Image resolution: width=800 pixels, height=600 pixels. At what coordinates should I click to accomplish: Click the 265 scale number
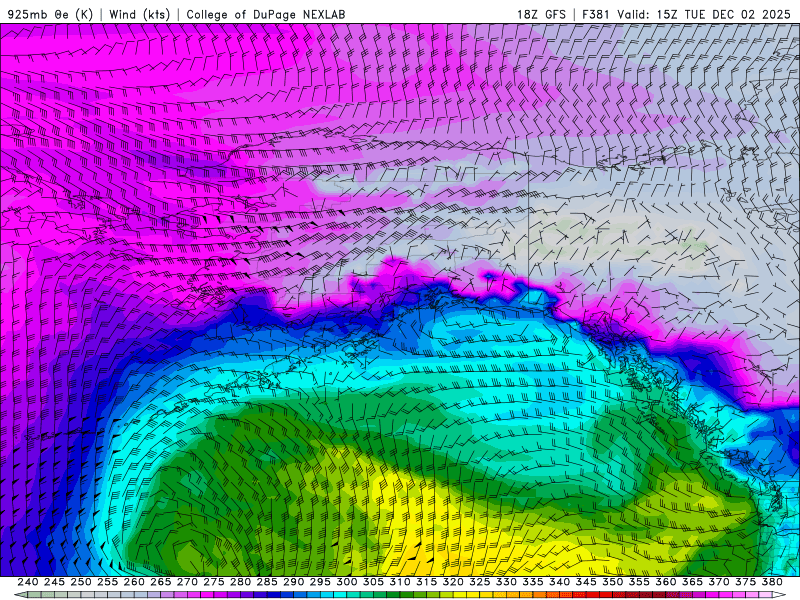click(x=160, y=582)
